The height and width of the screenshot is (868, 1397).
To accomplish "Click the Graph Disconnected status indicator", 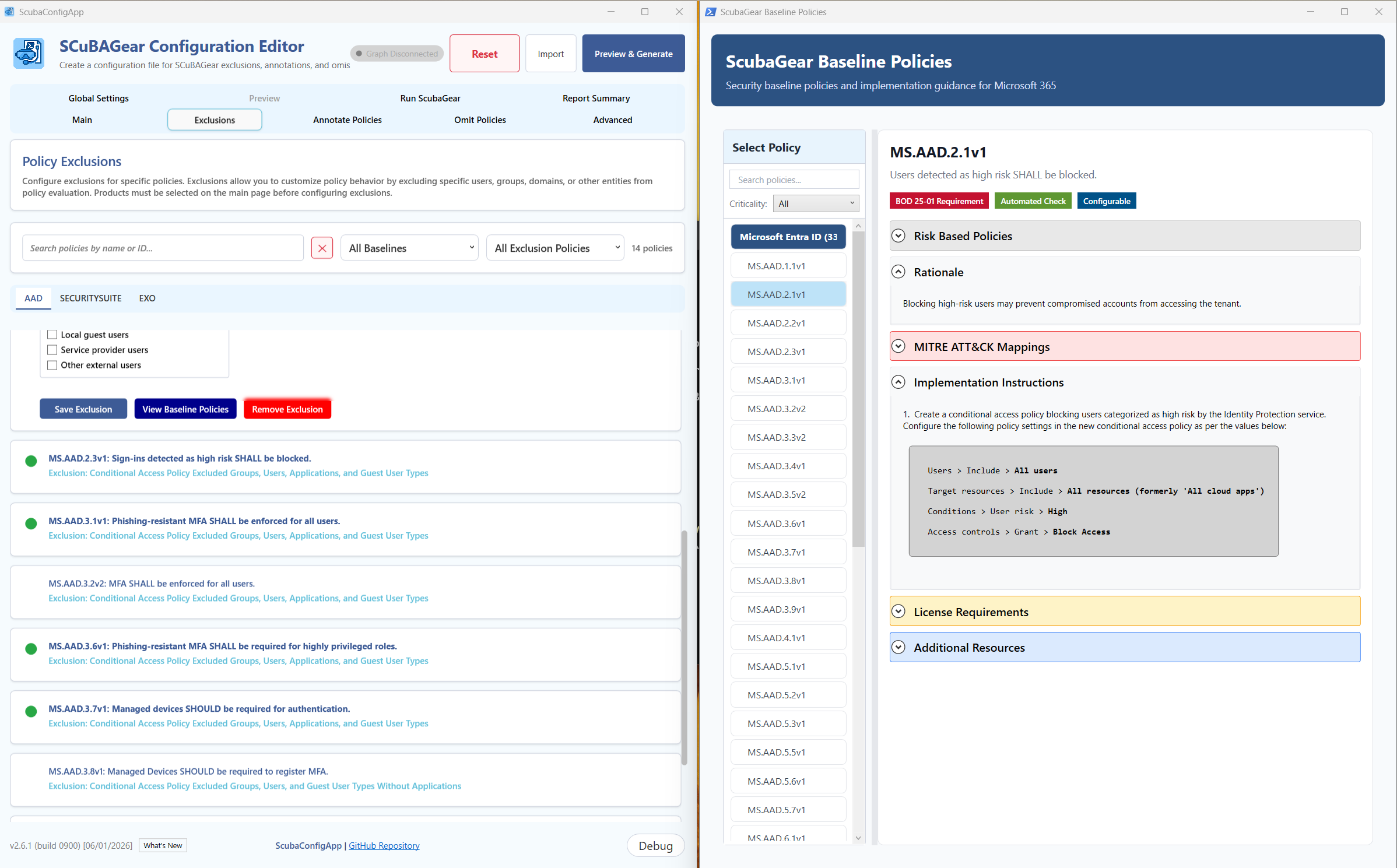I will [397, 54].
